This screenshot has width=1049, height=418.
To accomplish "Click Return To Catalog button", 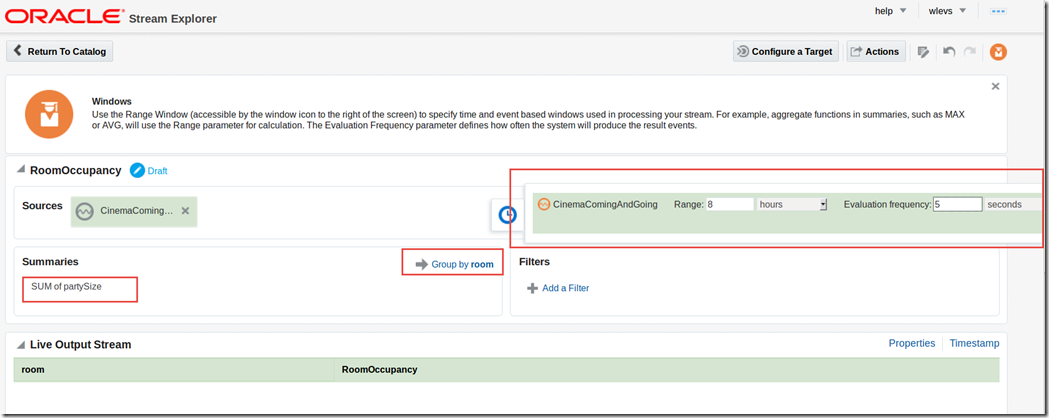I will [60, 51].
